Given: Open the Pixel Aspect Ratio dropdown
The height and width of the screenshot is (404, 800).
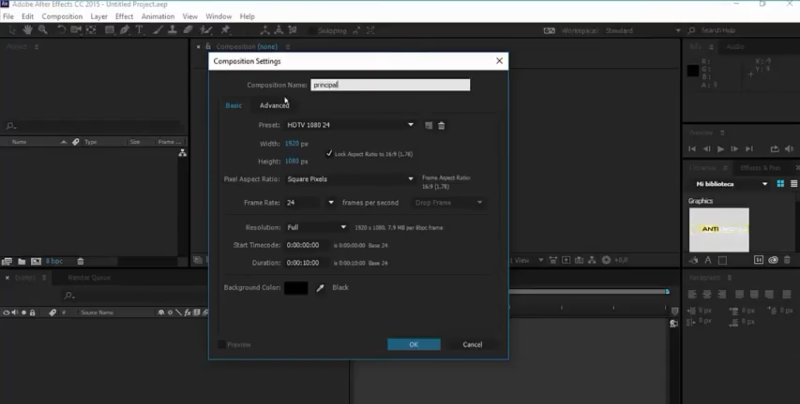Looking at the screenshot, I should [x=350, y=179].
